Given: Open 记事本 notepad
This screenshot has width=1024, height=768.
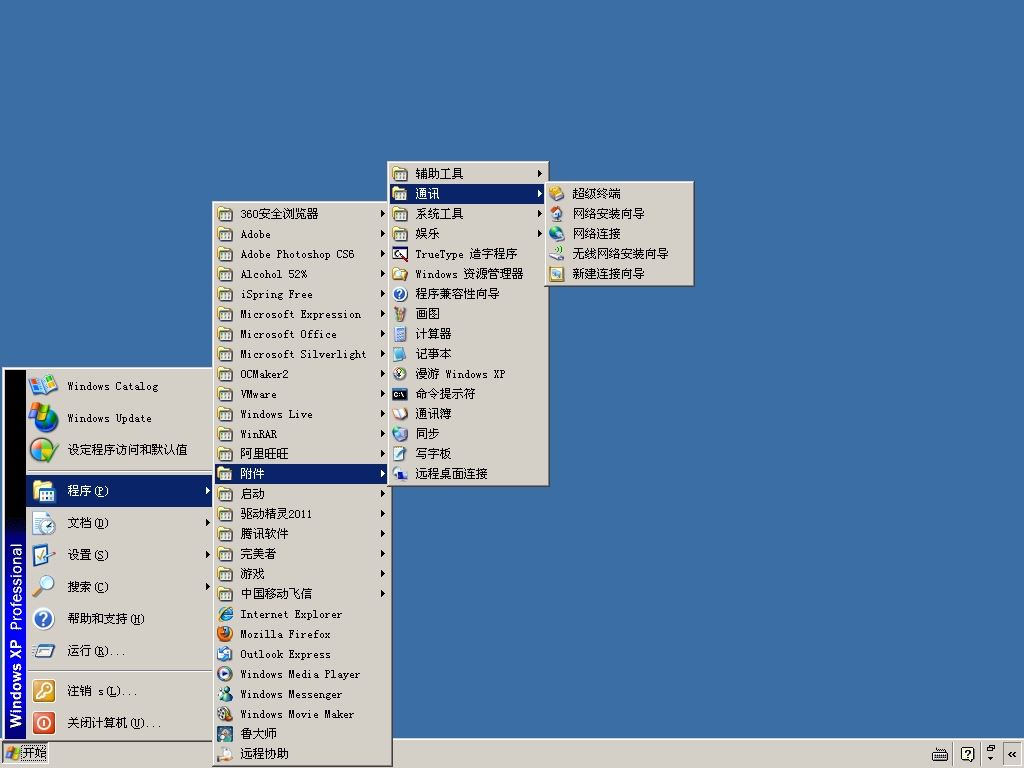Looking at the screenshot, I should click(x=468, y=354).
